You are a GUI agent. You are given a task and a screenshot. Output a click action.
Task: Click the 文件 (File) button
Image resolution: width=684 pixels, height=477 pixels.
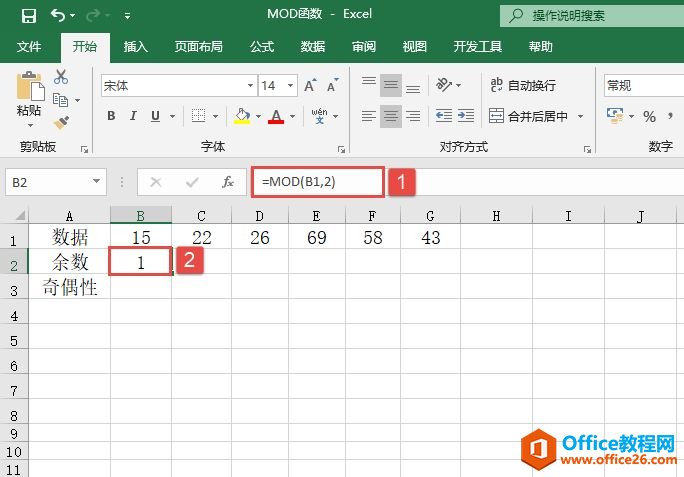tap(29, 47)
